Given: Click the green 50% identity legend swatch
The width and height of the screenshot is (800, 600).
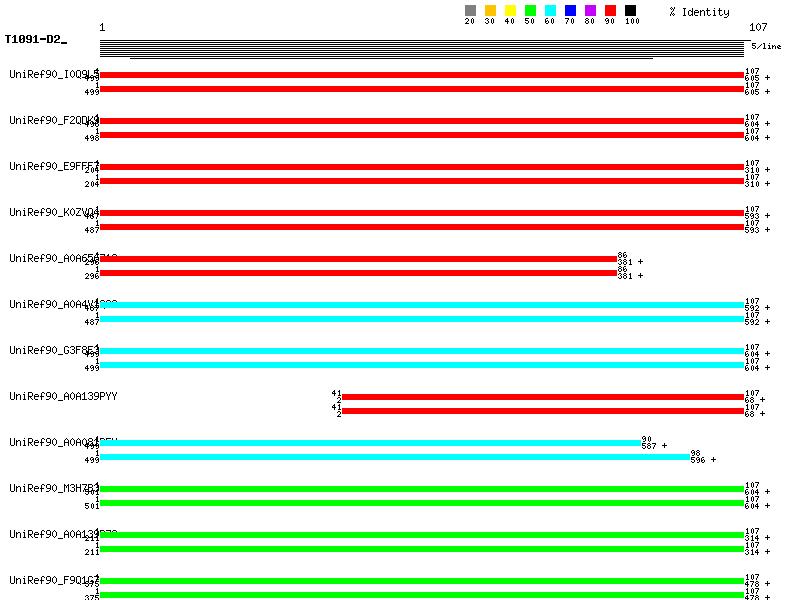Looking at the screenshot, I should point(530,11).
